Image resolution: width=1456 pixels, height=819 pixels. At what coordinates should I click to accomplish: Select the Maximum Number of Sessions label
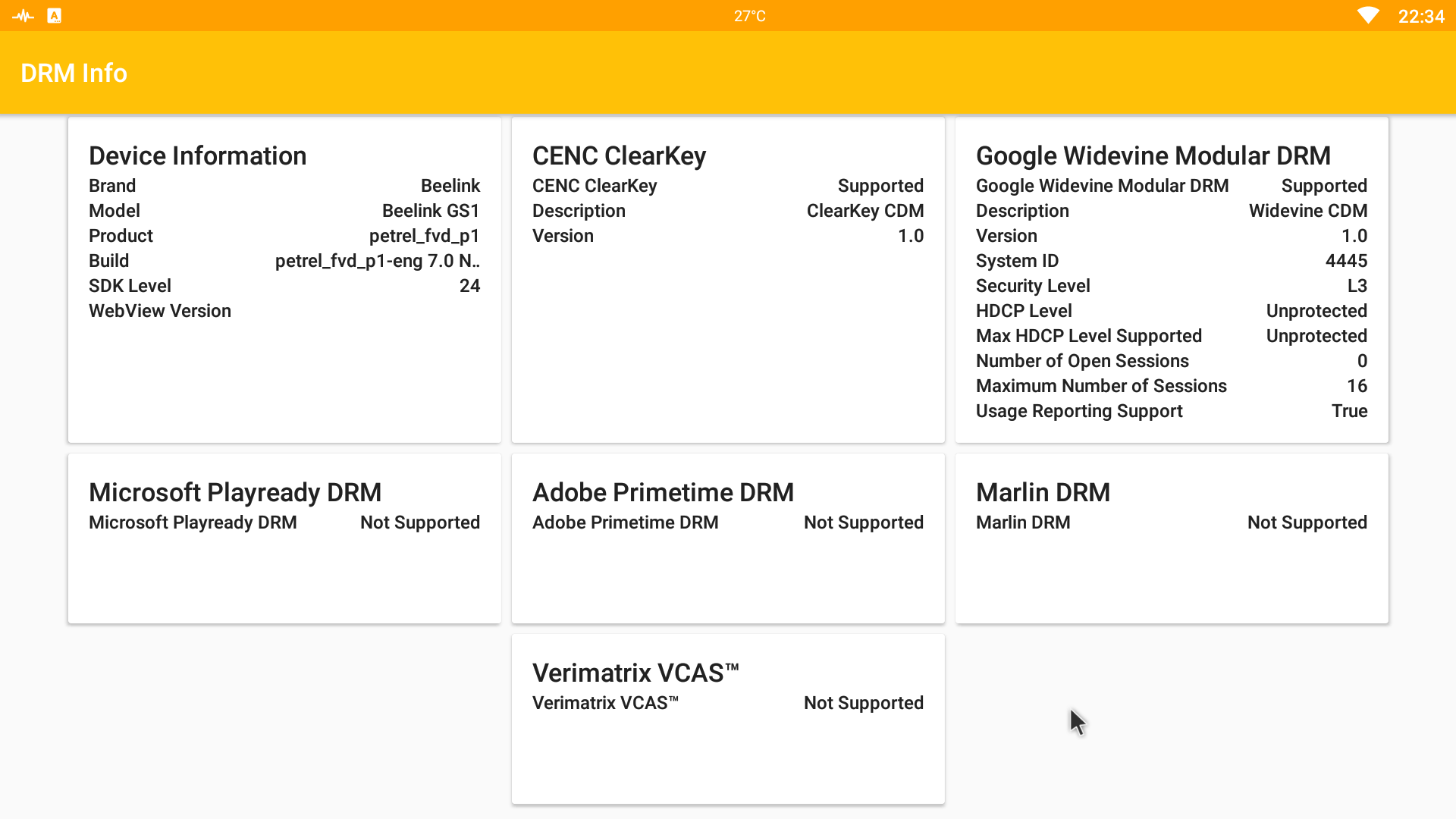point(1101,386)
